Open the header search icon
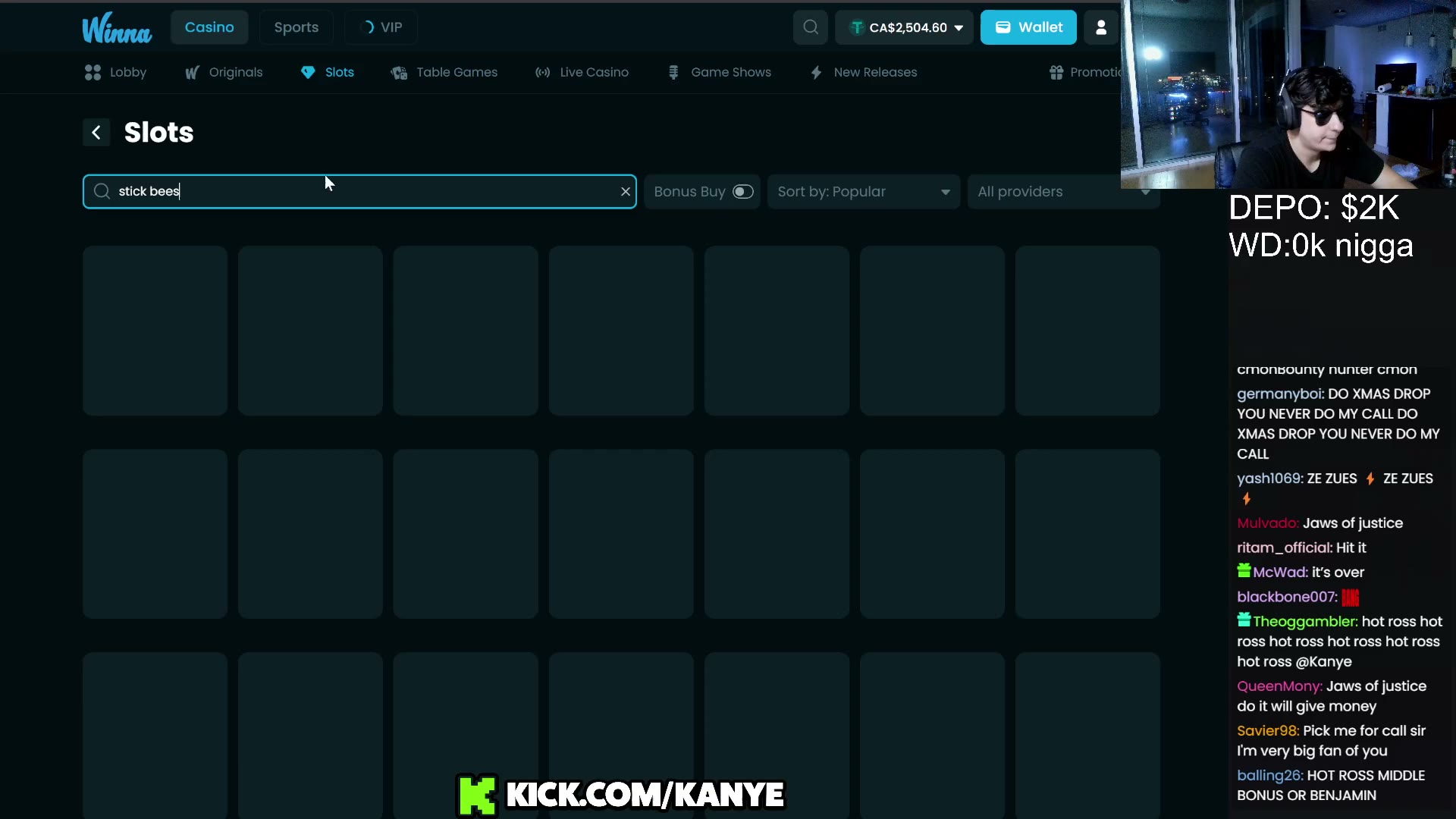Viewport: 1456px width, 819px height. pos(811,27)
